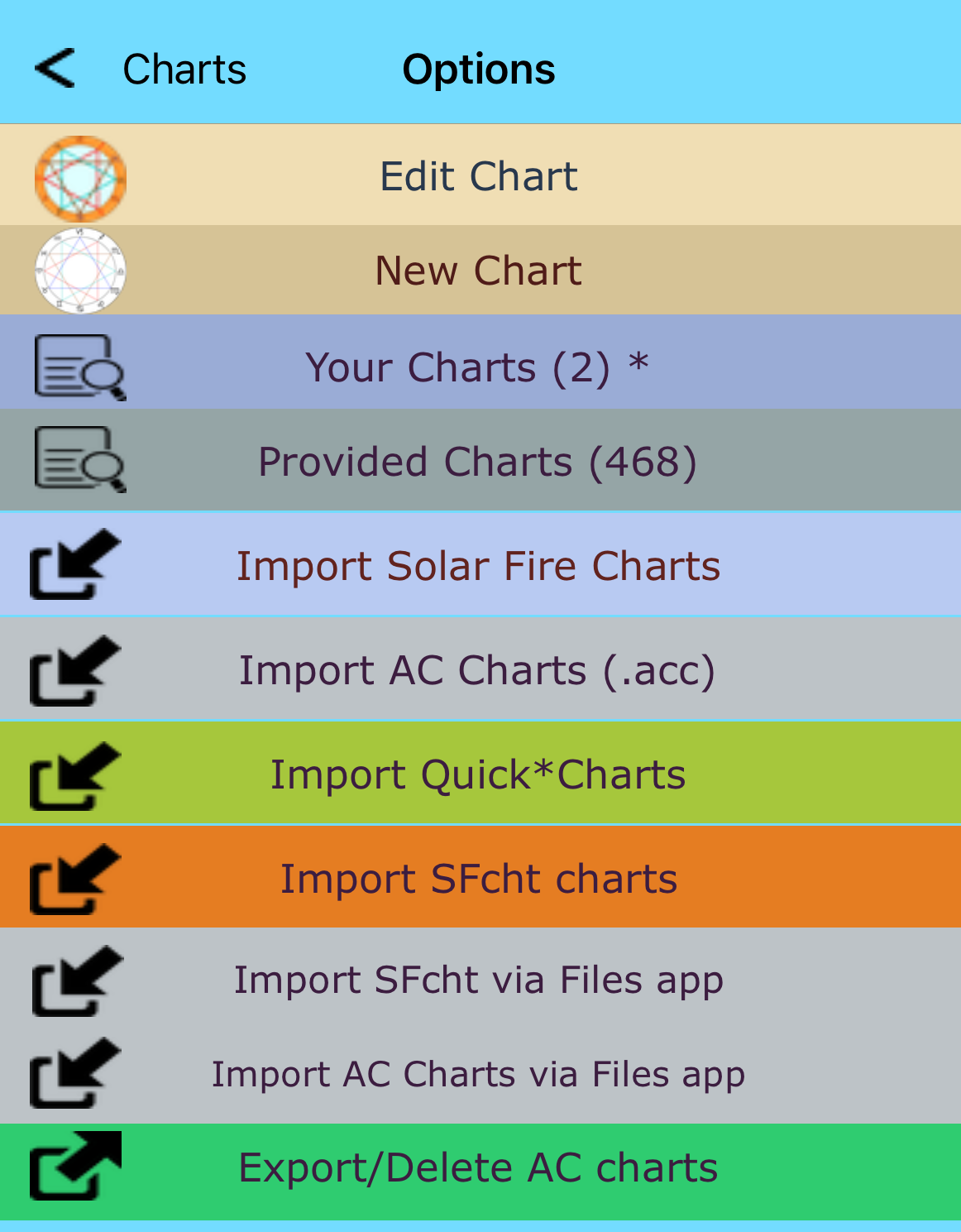
Task: Tap the Your Charts search-list icon
Action: [x=79, y=367]
